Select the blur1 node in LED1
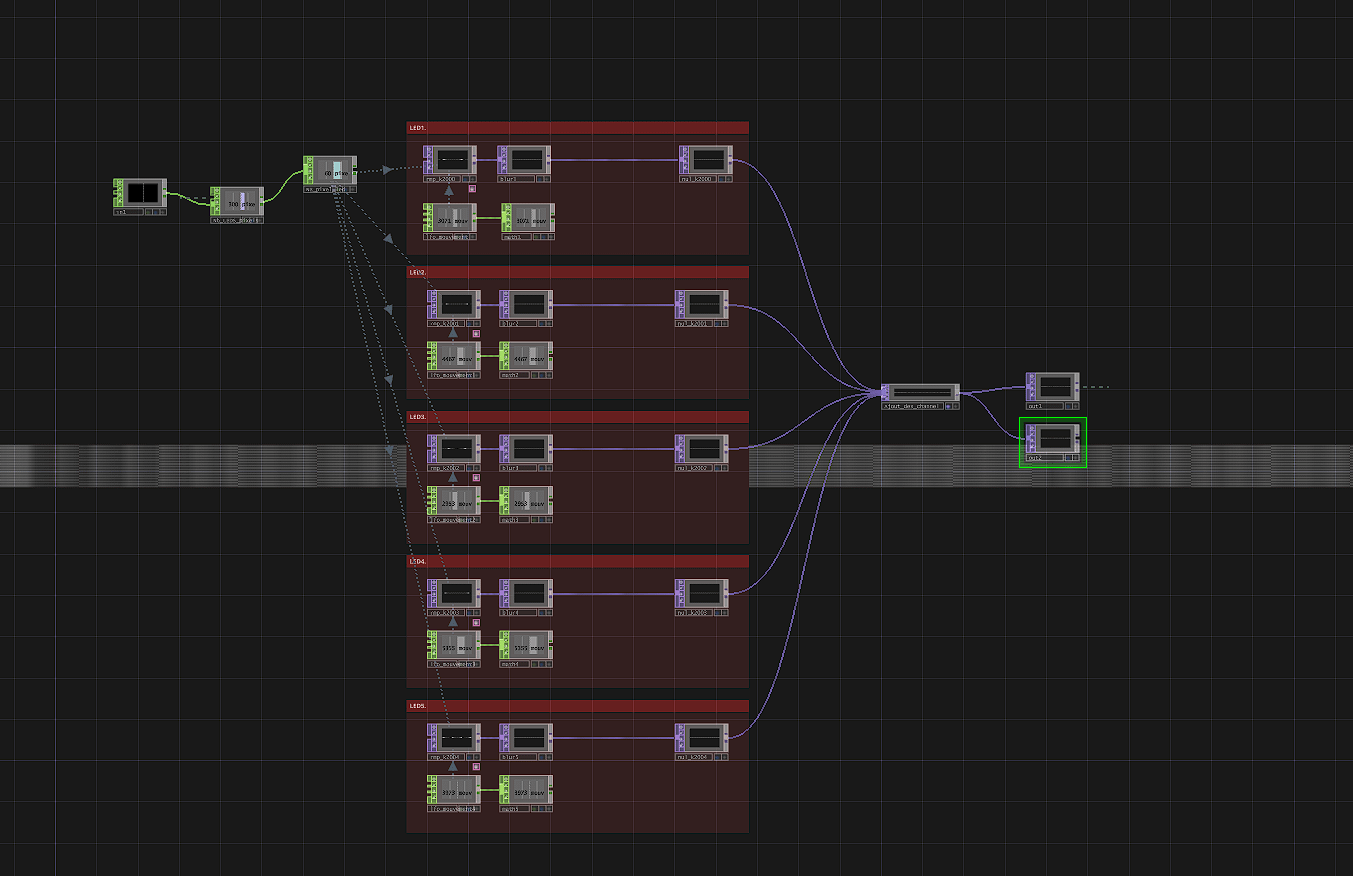The image size is (1353, 876). tap(525, 159)
